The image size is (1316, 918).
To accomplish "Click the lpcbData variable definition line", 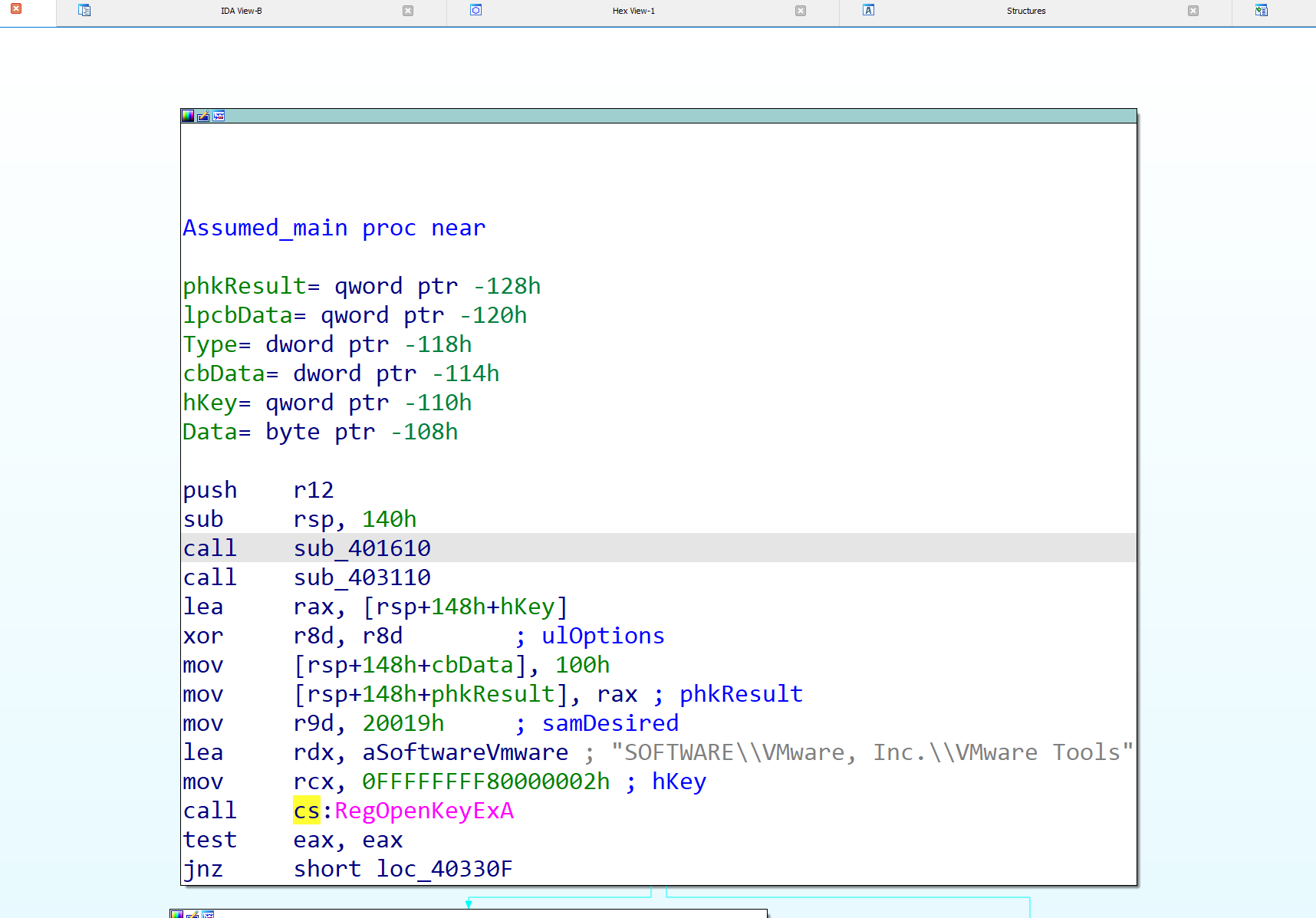I will [x=354, y=315].
